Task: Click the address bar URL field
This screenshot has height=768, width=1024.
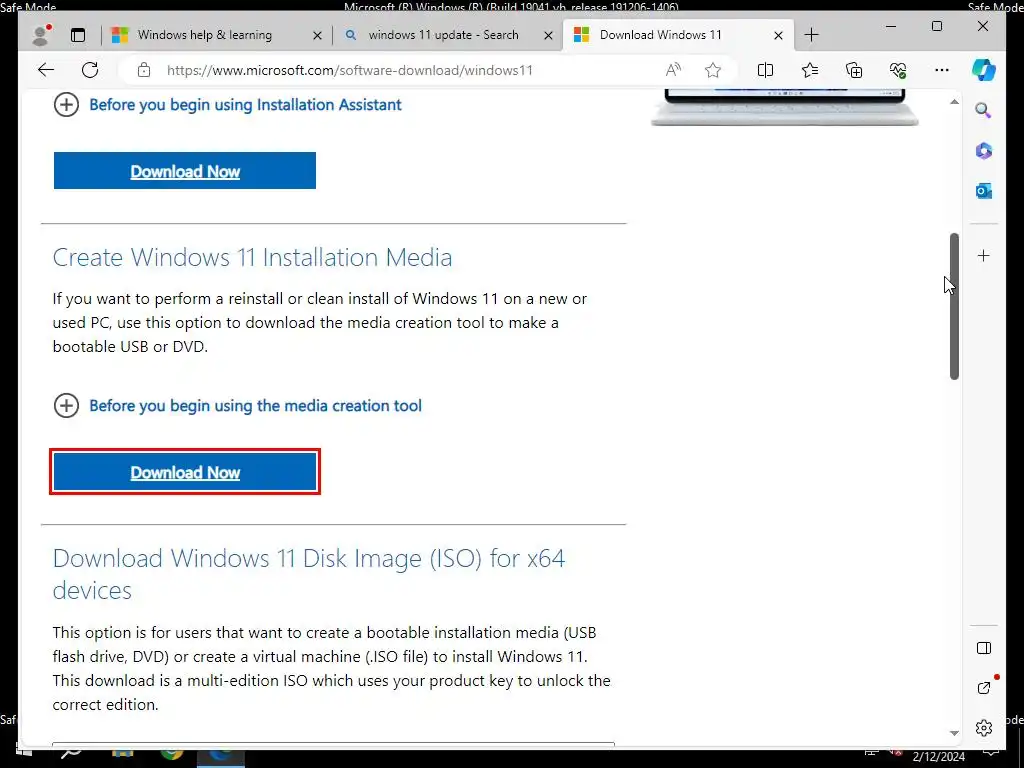Action: tap(349, 70)
